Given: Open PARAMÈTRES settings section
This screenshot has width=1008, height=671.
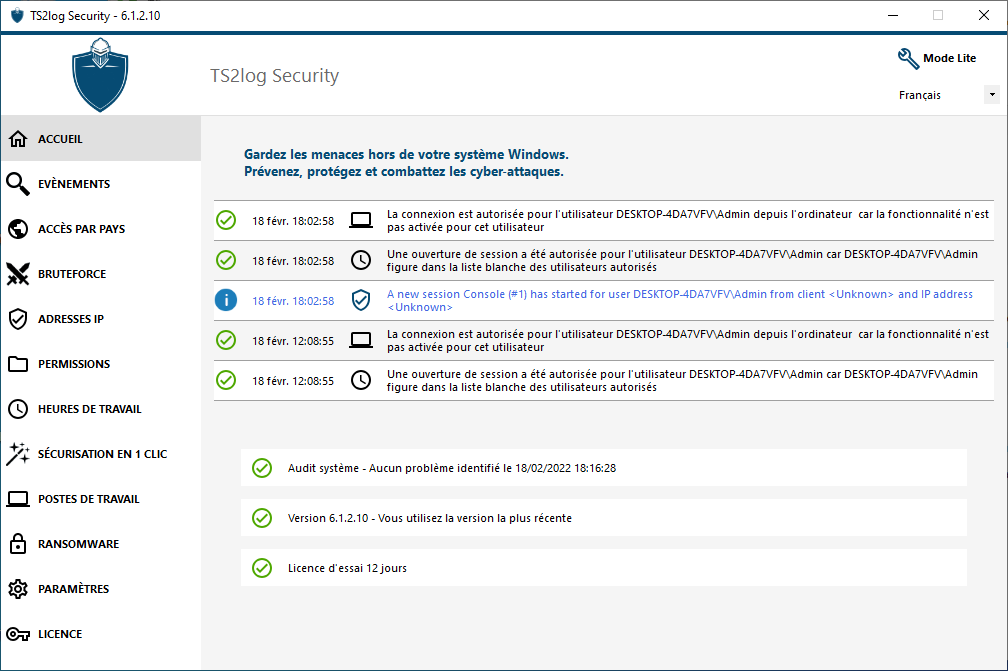Looking at the screenshot, I should point(101,589).
